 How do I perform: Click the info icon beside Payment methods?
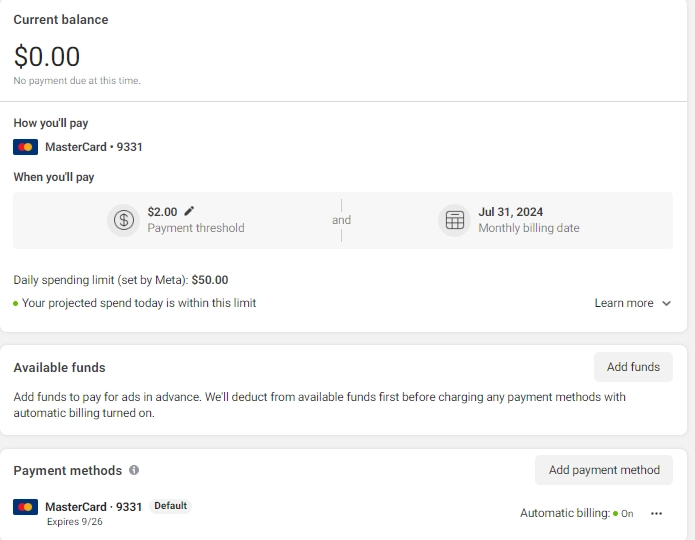[134, 470]
